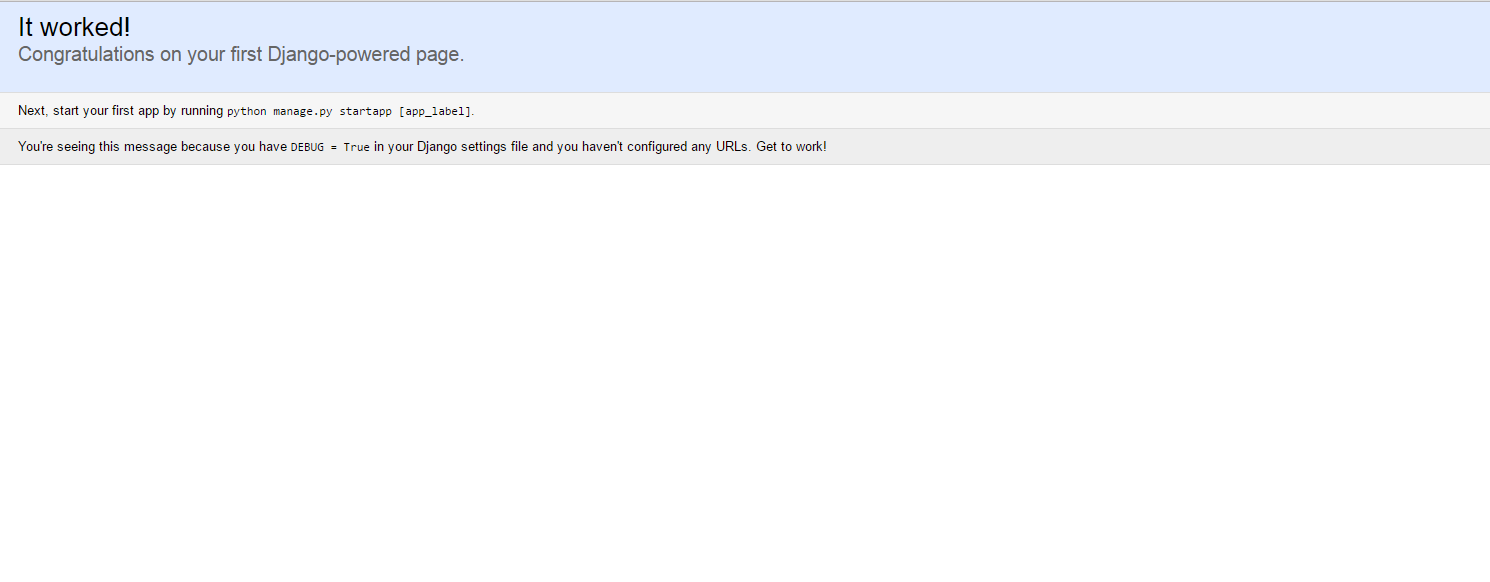Click the "True" value after DEBUG
This screenshot has width=1490, height=582.
(356, 148)
